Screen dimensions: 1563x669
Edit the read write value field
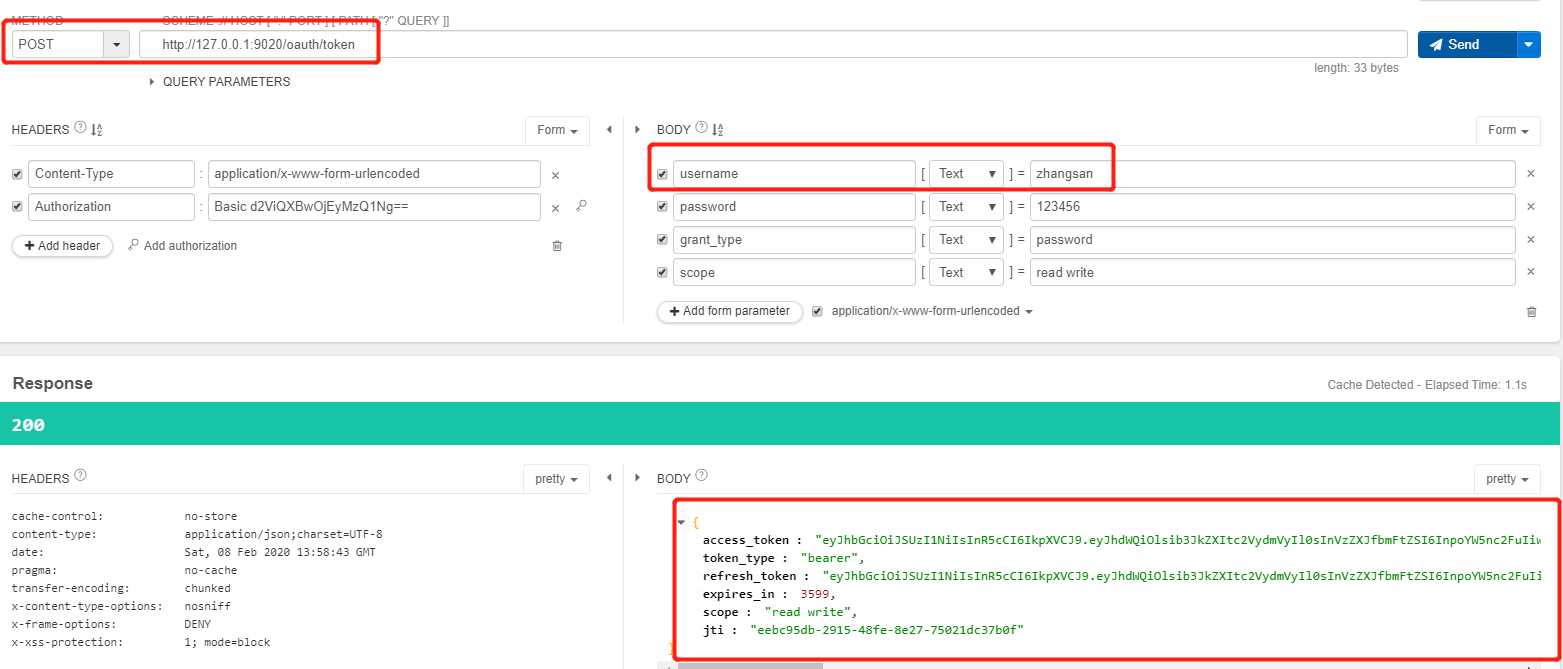click(1273, 273)
